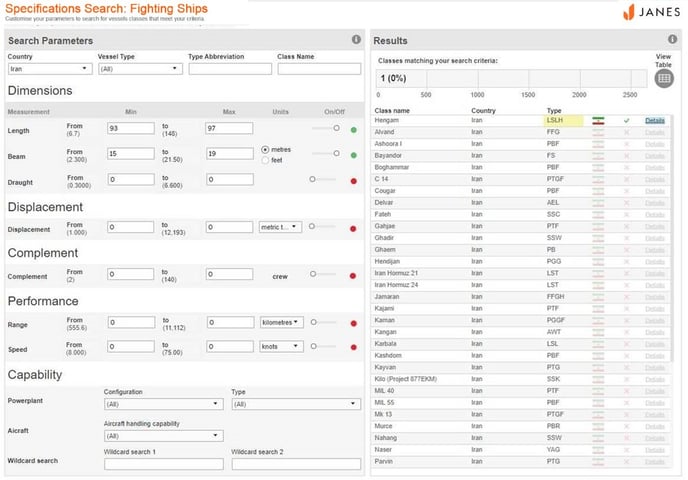The image size is (688, 480).
Task: Open the Range units kilometres dropdown
Action: coord(280,322)
